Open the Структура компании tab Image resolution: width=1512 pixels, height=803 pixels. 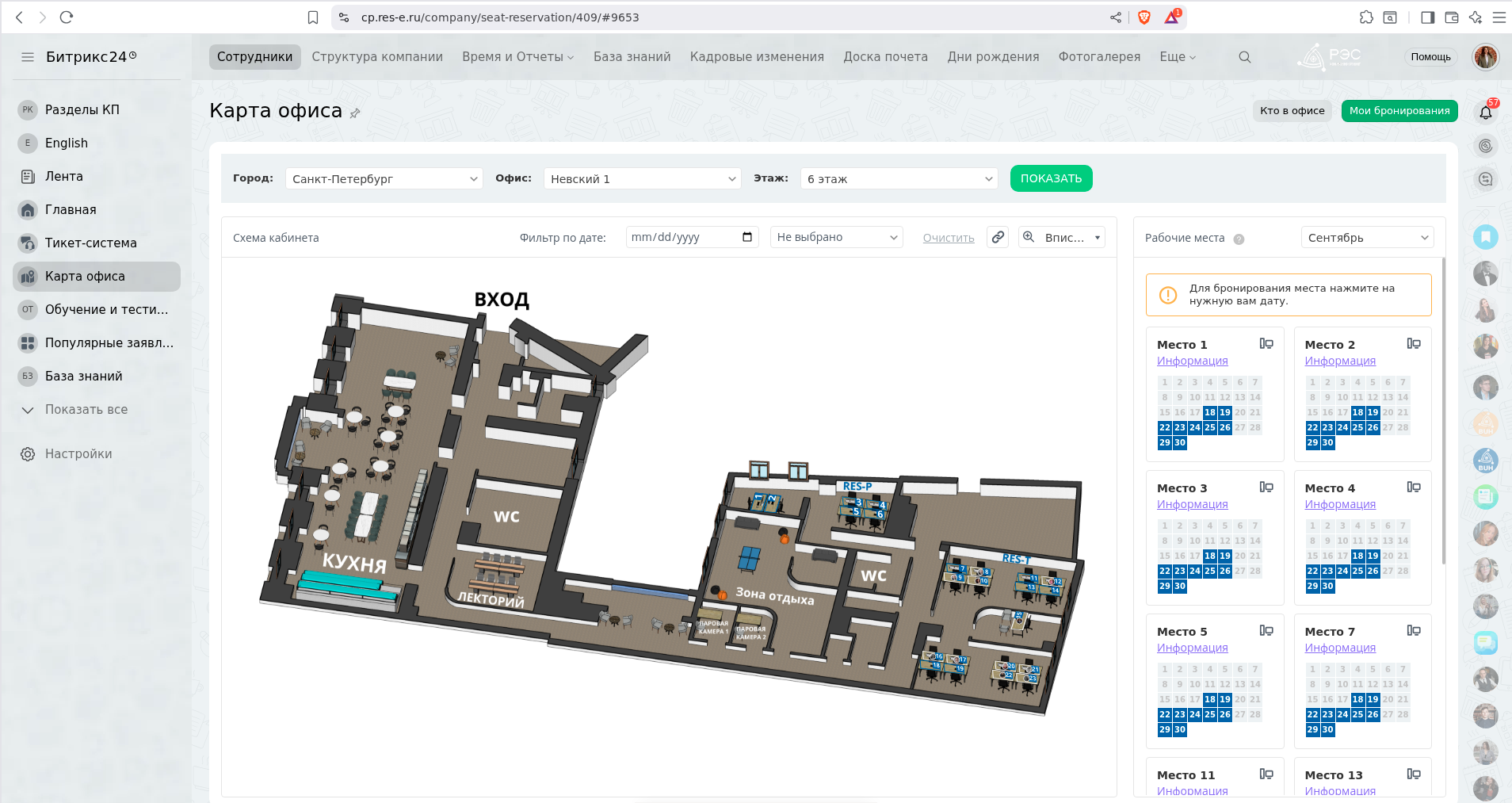click(x=377, y=57)
